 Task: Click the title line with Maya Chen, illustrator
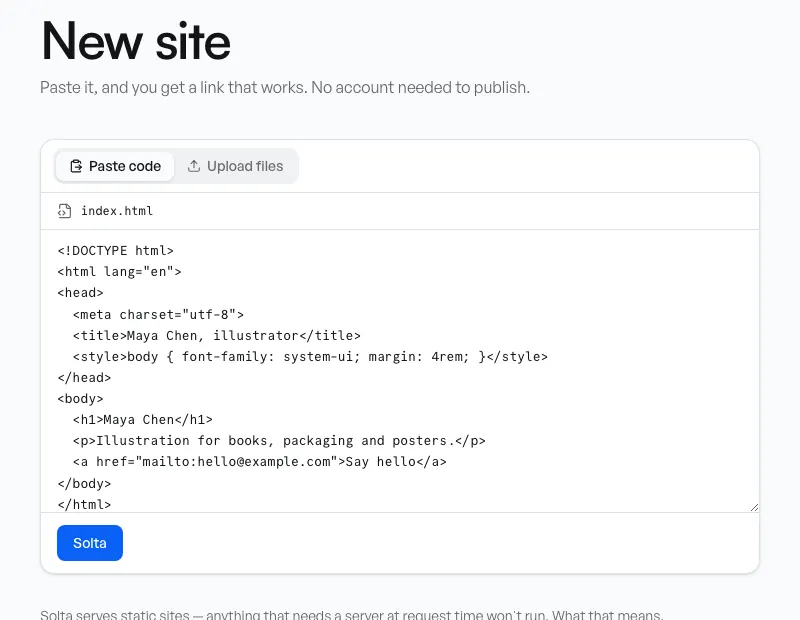click(x=217, y=335)
